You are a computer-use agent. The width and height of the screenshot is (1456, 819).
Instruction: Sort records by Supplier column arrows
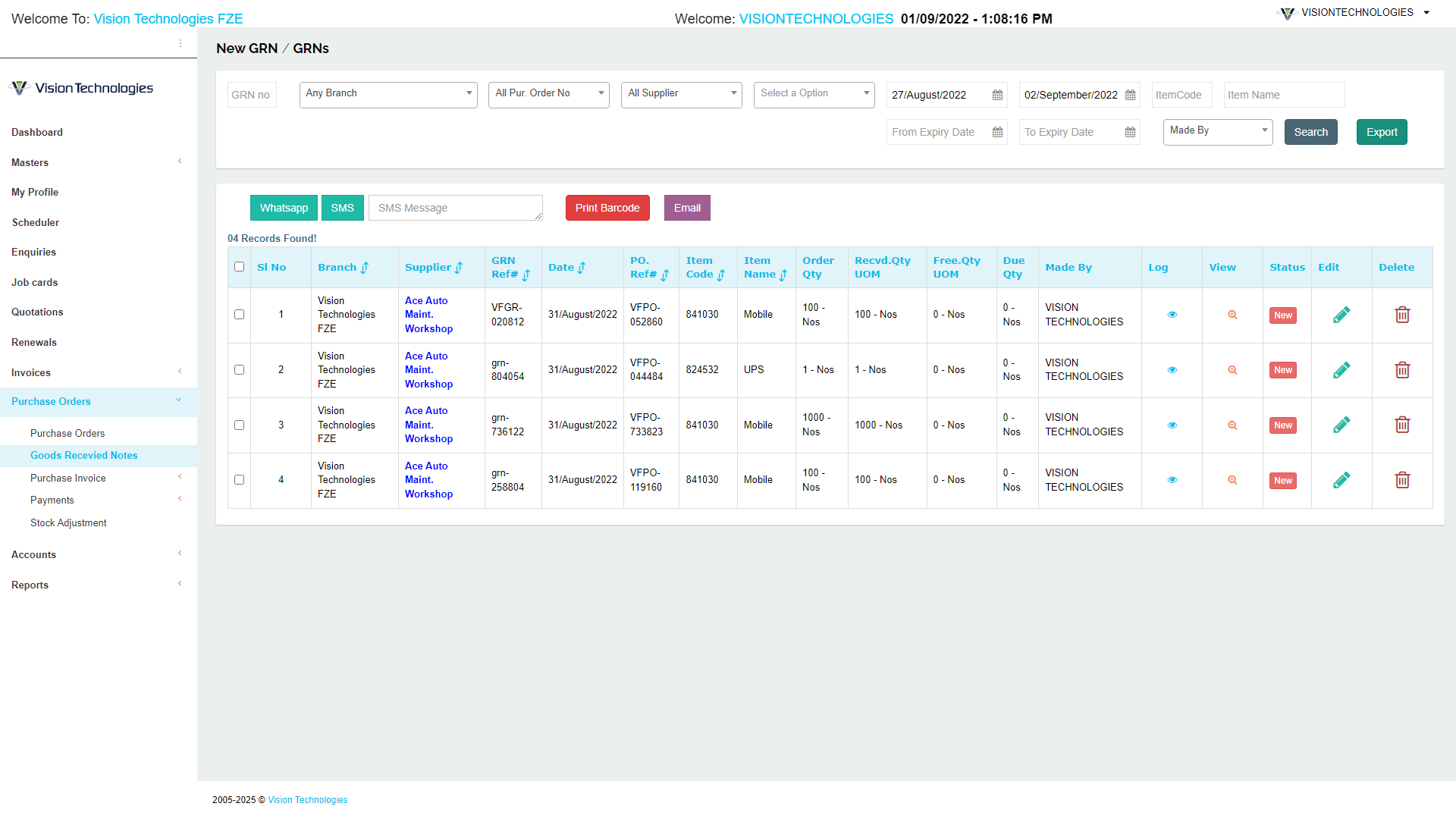point(458,267)
